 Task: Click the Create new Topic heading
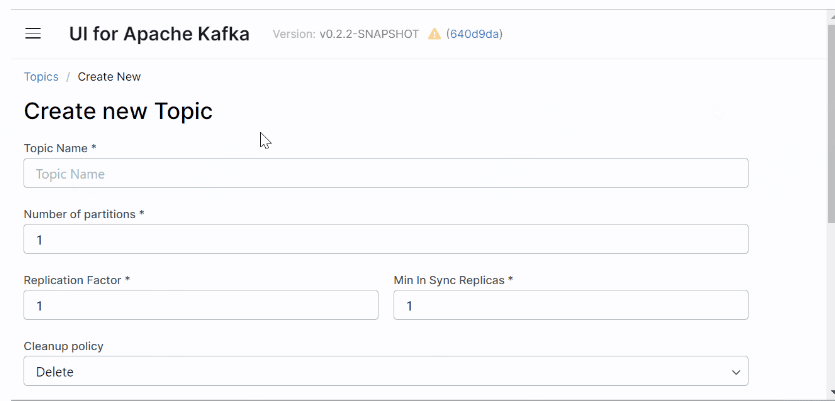(x=118, y=111)
